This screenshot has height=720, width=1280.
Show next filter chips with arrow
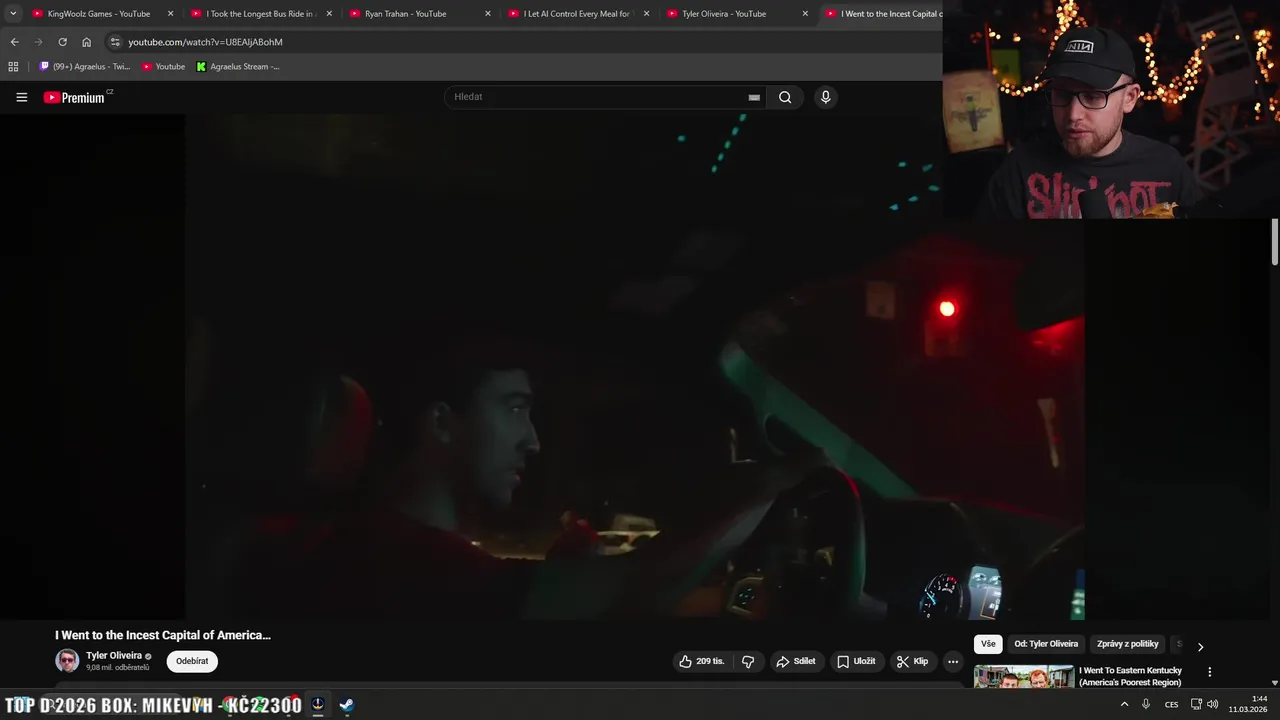[x=1200, y=646]
